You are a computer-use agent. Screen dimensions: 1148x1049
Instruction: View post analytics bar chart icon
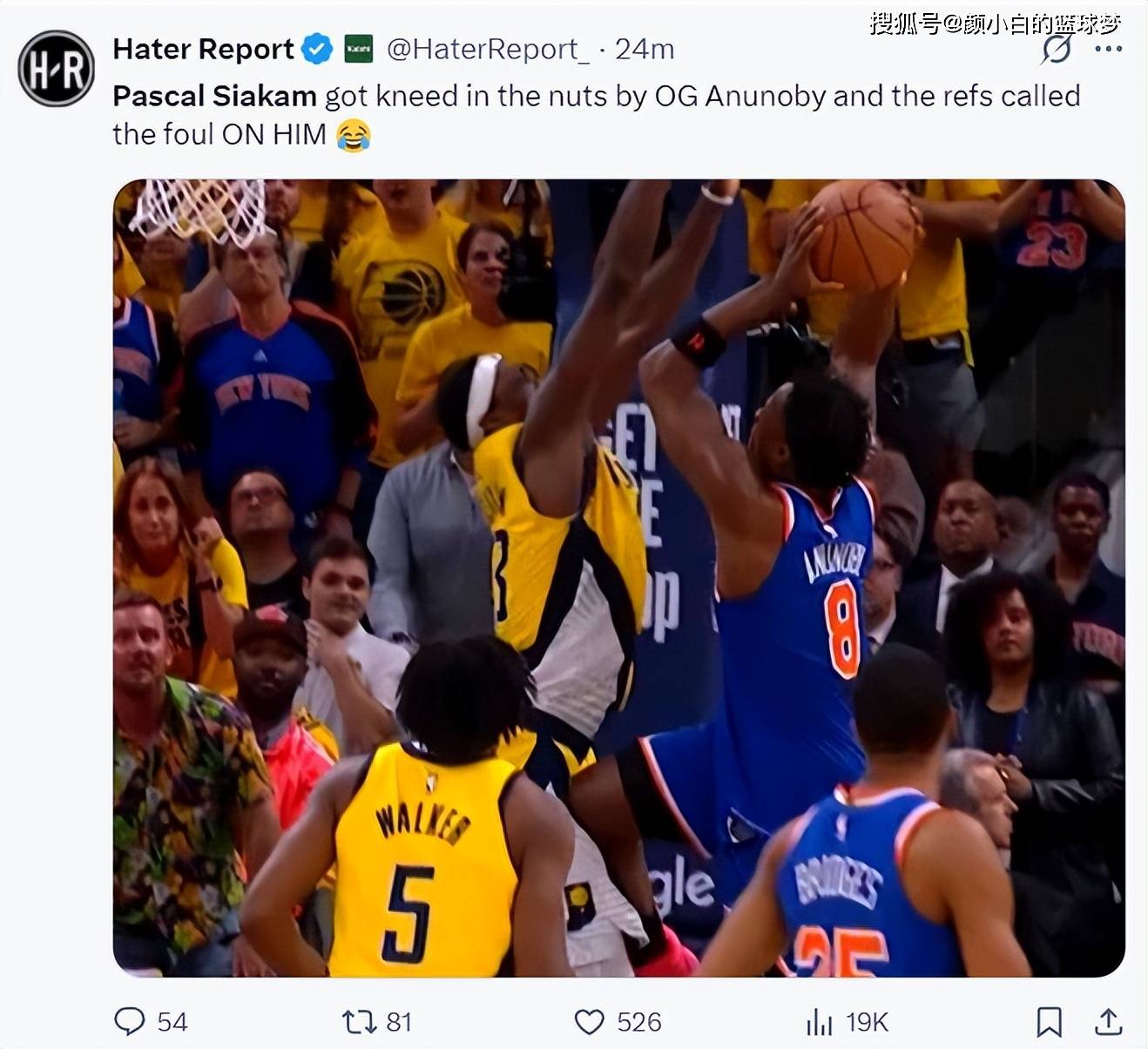[819, 1021]
